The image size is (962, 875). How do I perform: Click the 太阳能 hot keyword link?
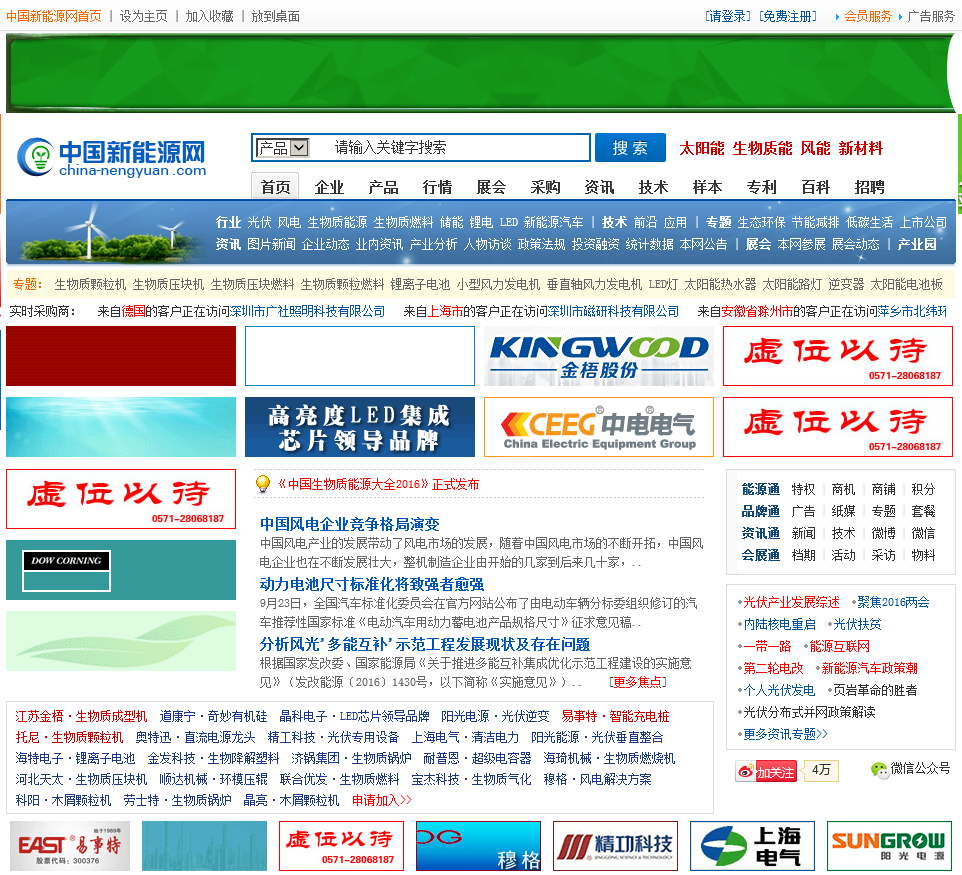point(702,148)
